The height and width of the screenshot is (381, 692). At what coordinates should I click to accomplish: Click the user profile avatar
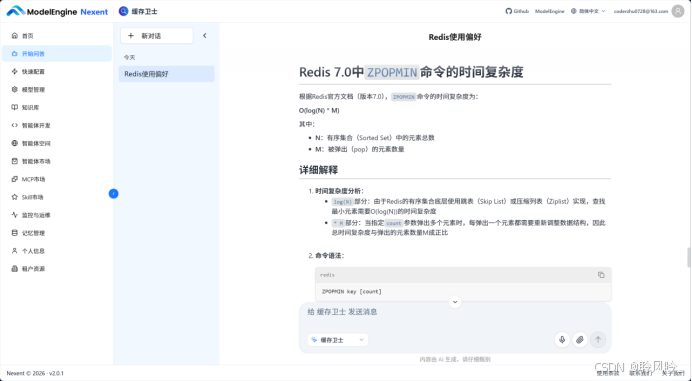point(678,11)
